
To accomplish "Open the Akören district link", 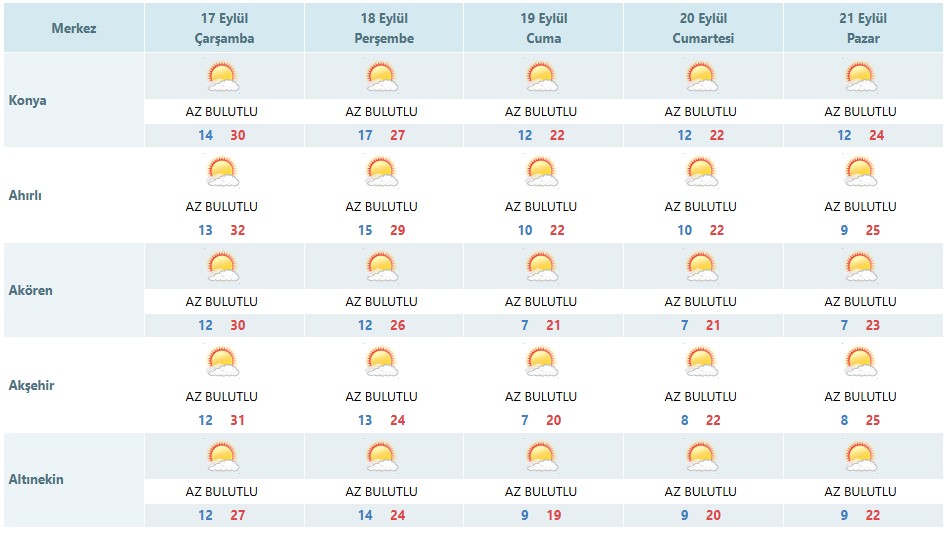I will tap(30, 290).
